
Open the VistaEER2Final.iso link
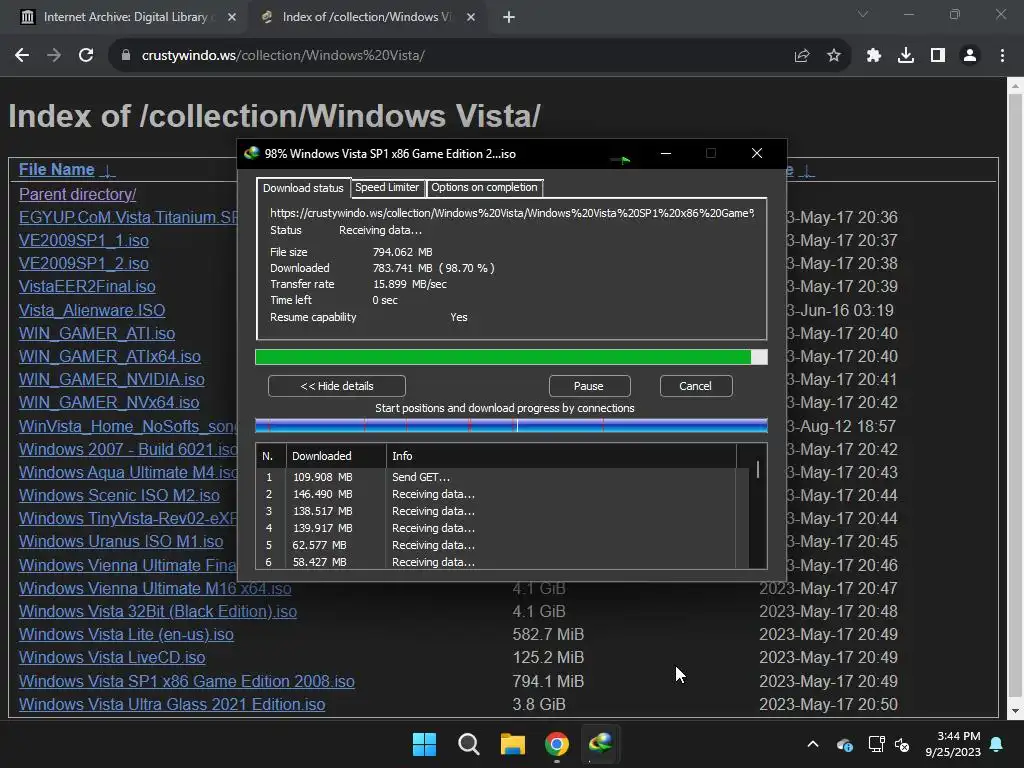tap(87, 287)
